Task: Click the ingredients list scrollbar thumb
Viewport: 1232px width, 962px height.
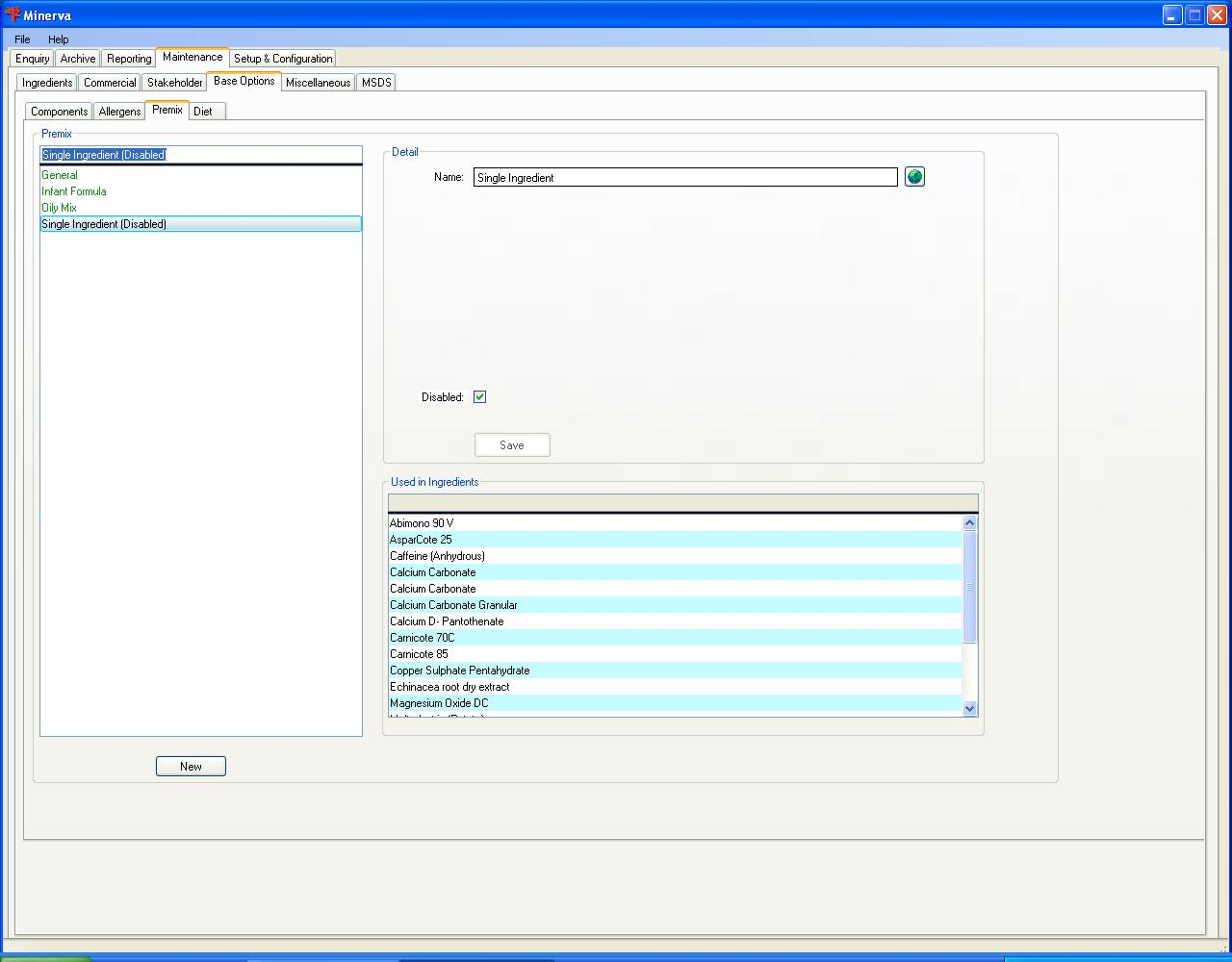Action: click(x=969, y=587)
